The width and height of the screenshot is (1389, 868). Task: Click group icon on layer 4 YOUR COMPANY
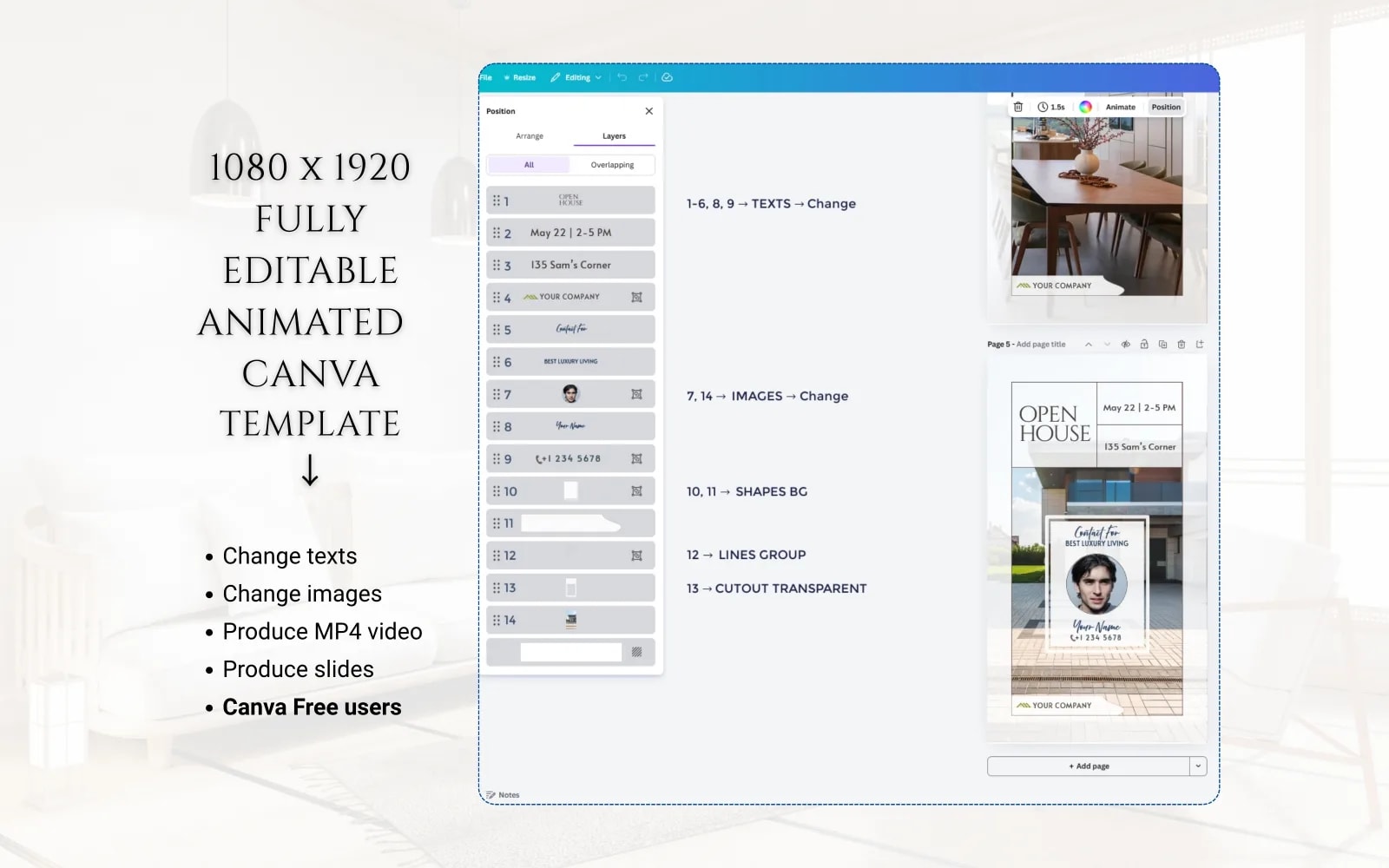click(636, 297)
